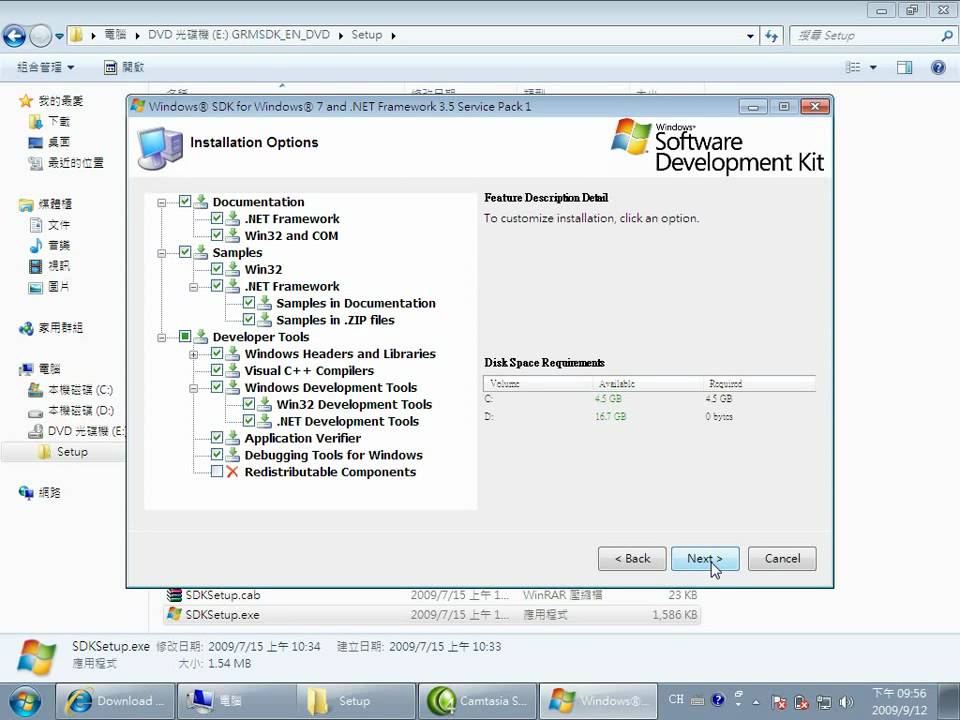Select Windows Development Tools tree label

(x=331, y=388)
